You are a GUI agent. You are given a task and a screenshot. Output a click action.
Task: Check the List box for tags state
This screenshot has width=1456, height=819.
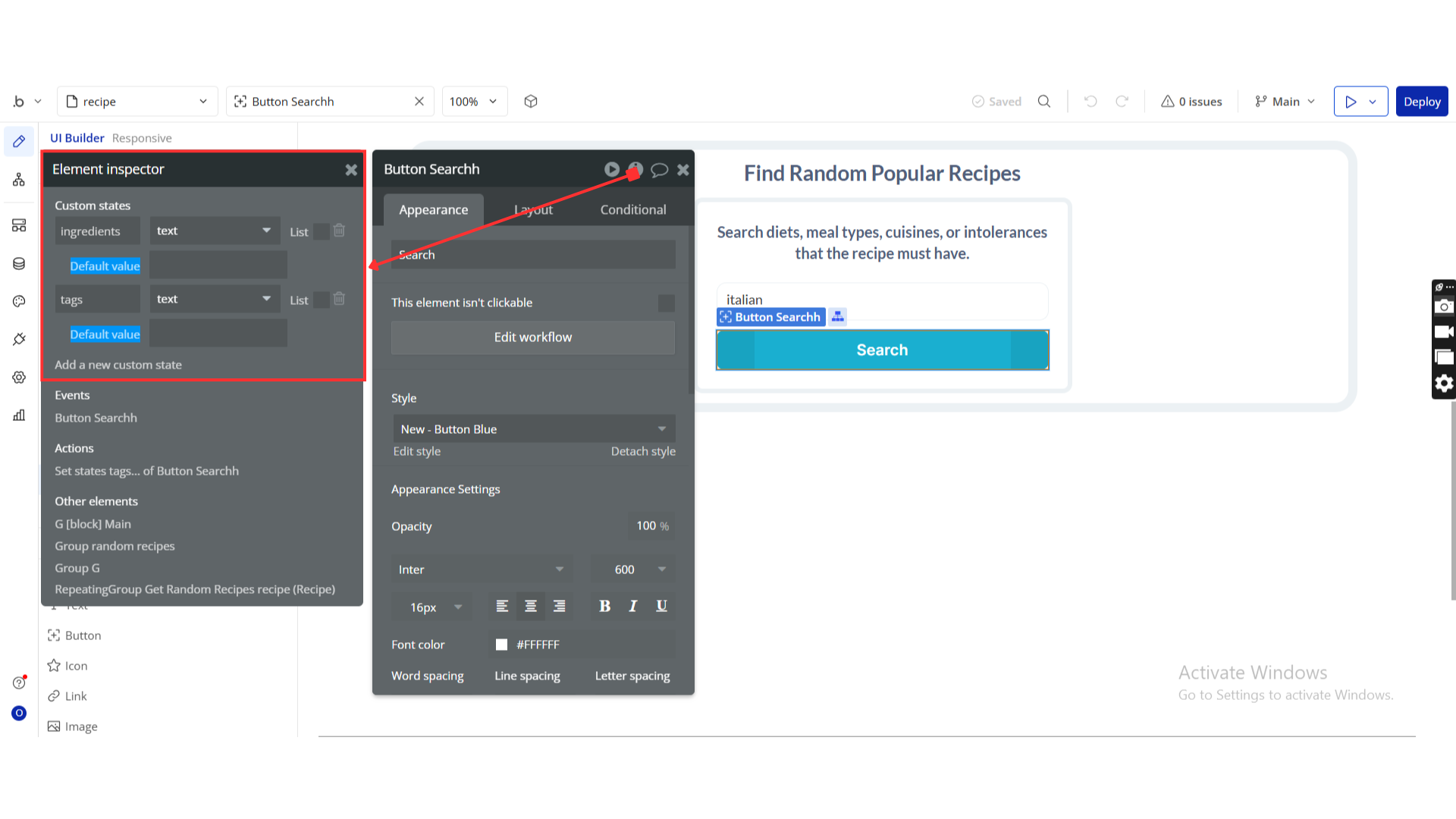click(322, 300)
